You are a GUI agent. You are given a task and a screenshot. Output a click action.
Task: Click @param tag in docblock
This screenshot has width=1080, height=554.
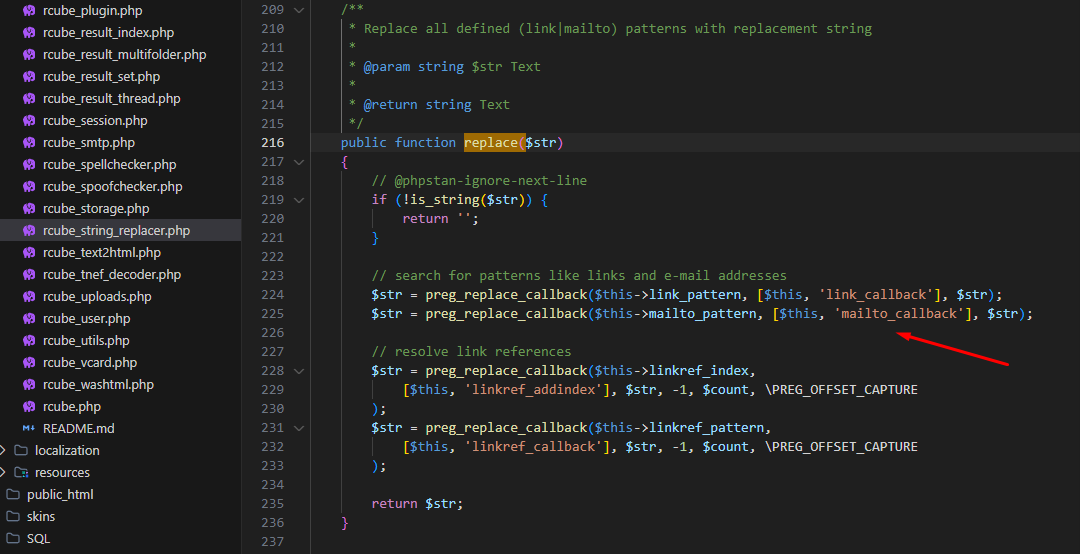point(386,67)
